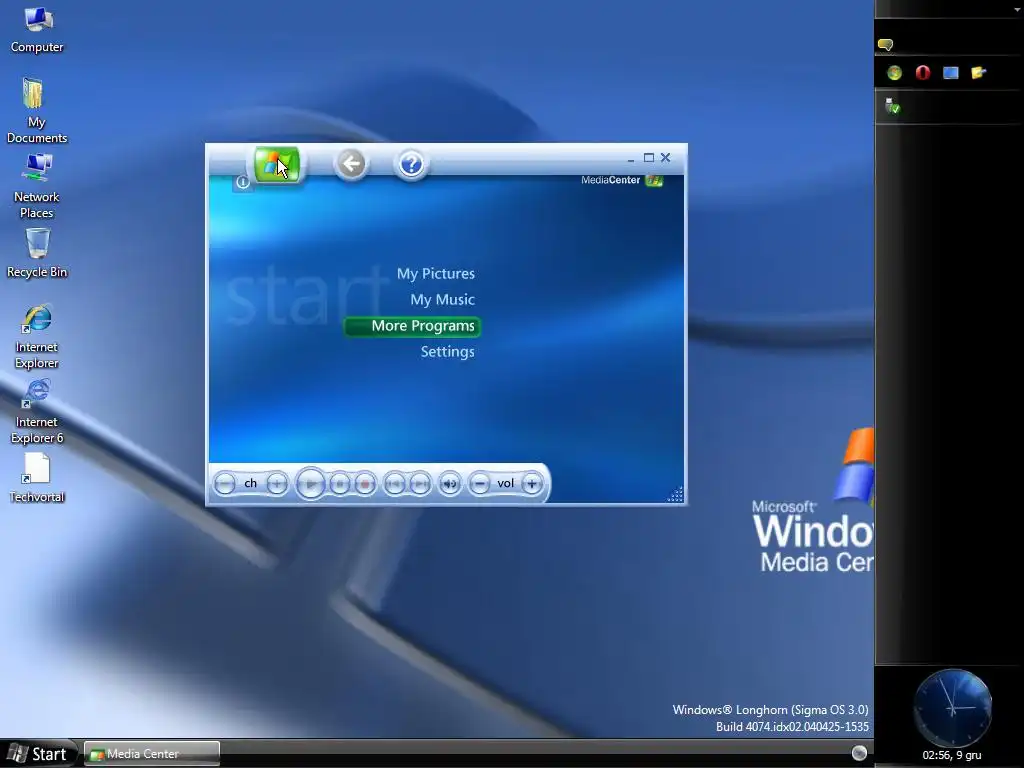Click the analog clock in sidebar
Screen dimensions: 1024x768
coord(952,708)
